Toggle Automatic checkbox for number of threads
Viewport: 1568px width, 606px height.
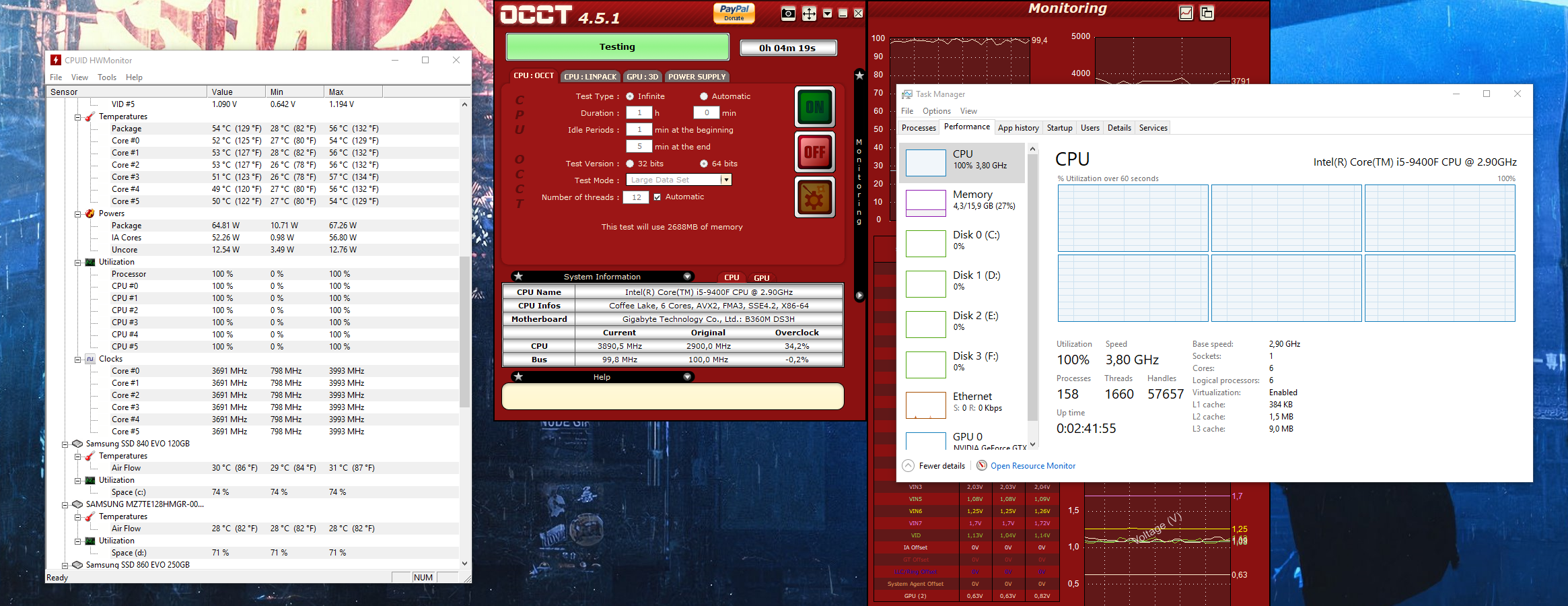(x=657, y=197)
